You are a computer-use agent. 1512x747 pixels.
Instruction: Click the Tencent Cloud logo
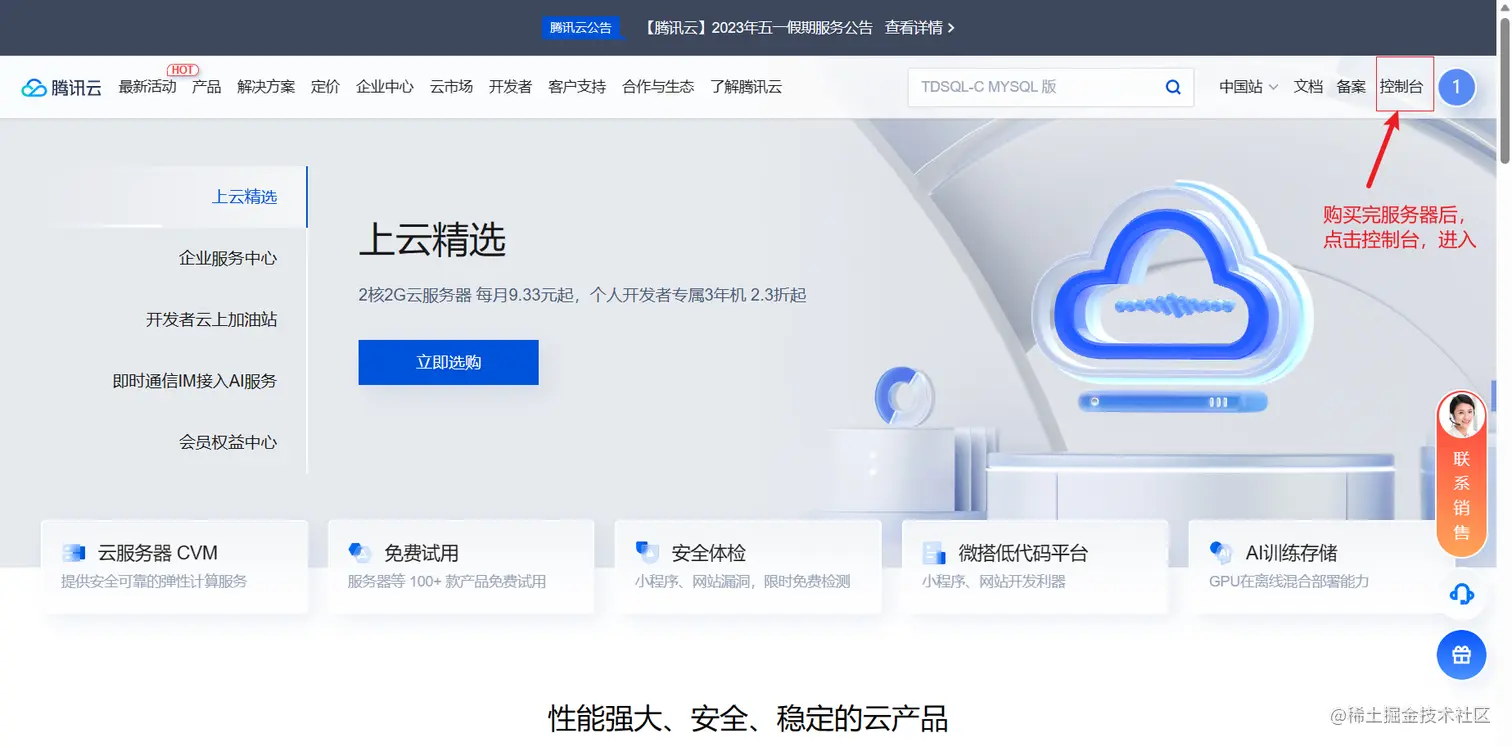pos(62,87)
